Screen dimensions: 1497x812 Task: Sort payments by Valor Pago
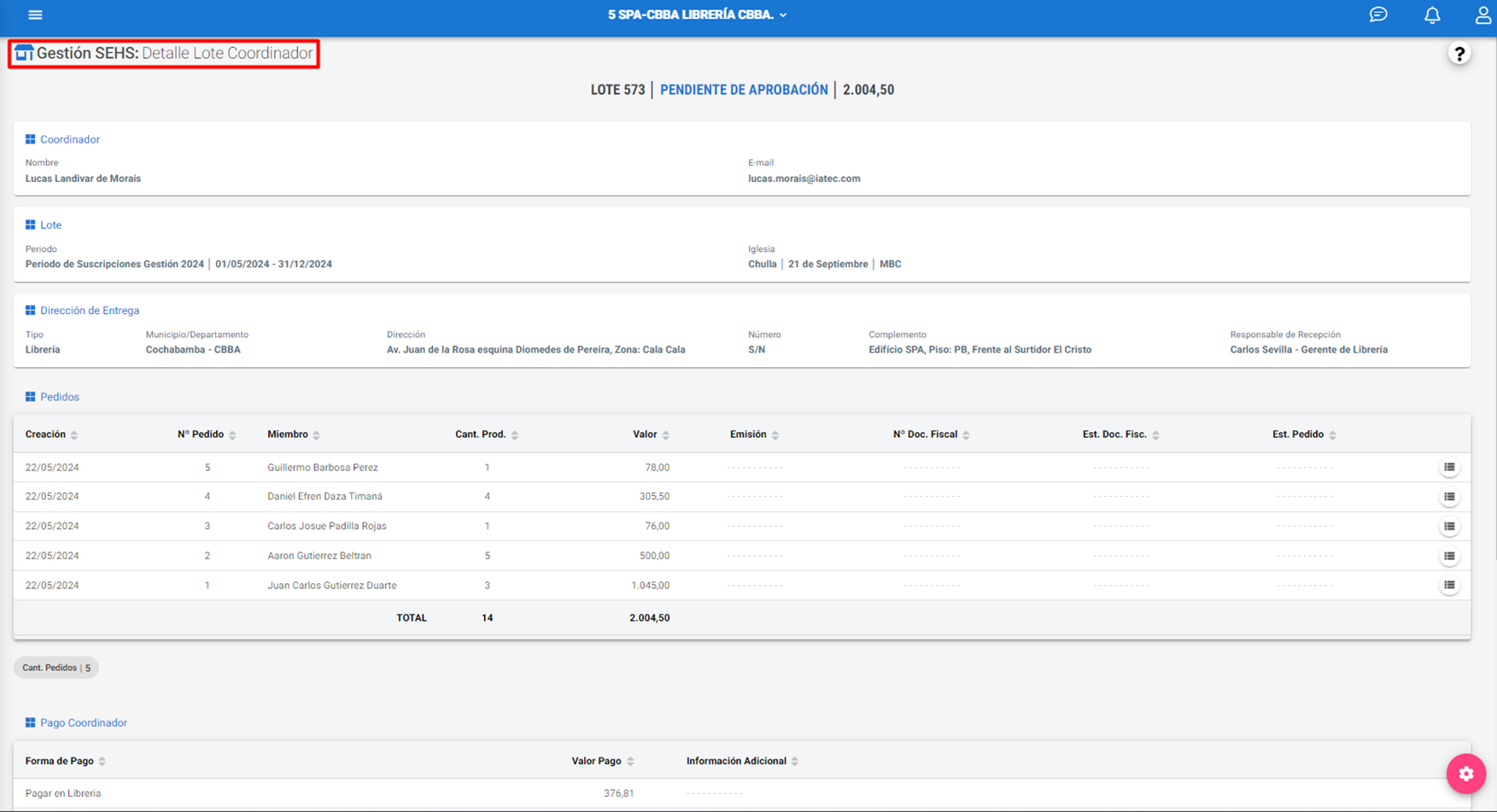point(603,761)
